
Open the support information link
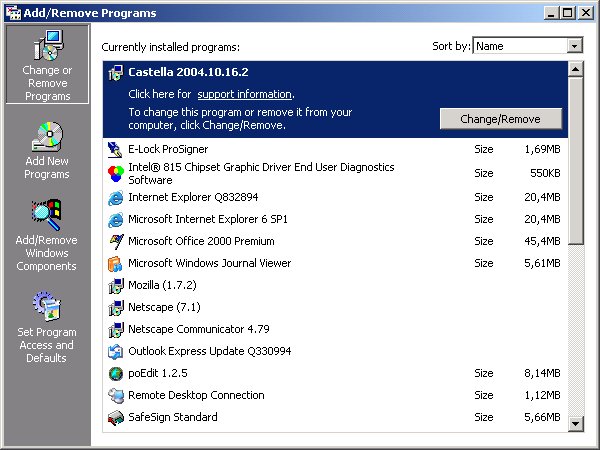[x=245, y=94]
